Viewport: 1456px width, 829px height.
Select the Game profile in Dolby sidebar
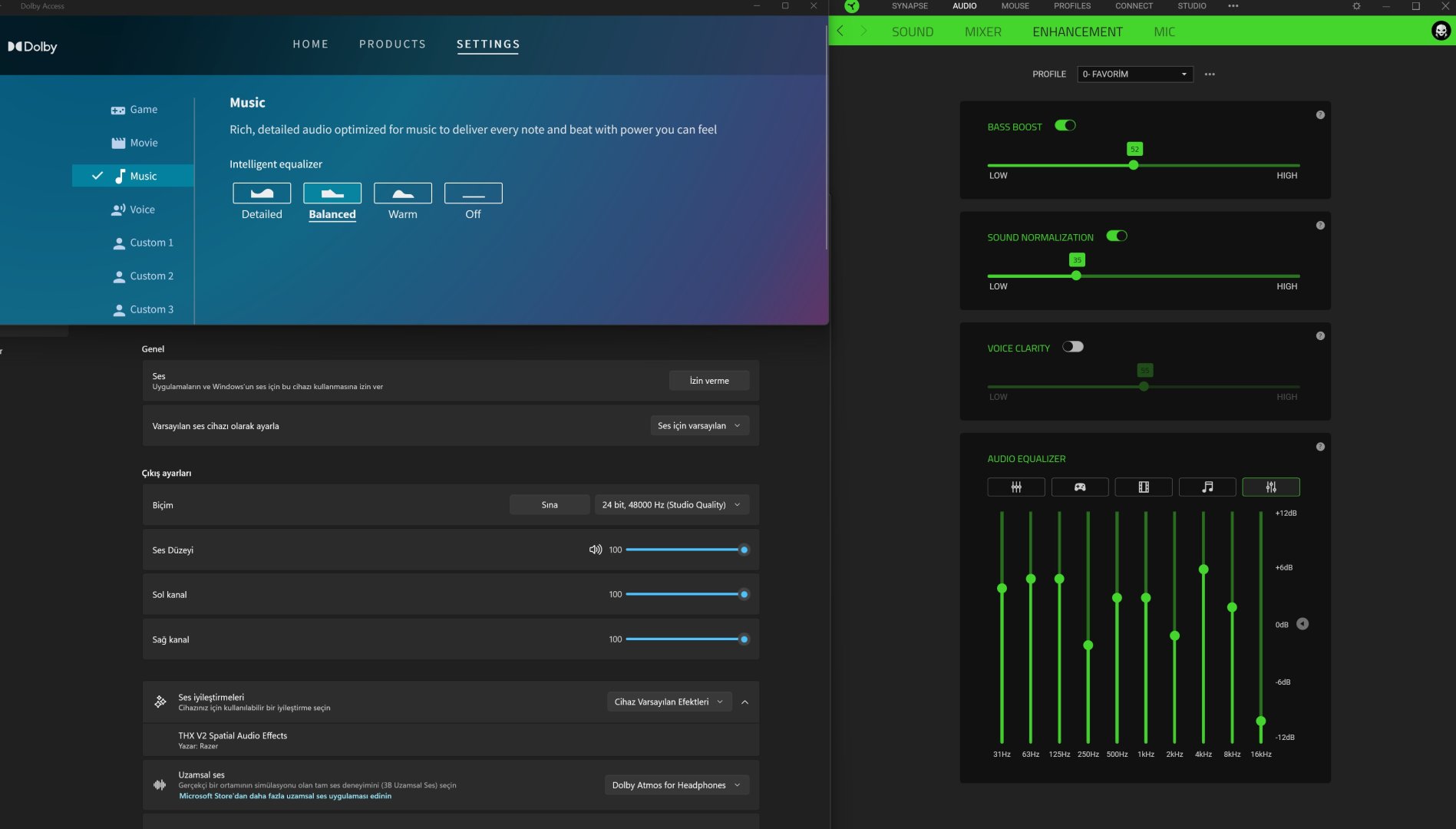[134, 110]
